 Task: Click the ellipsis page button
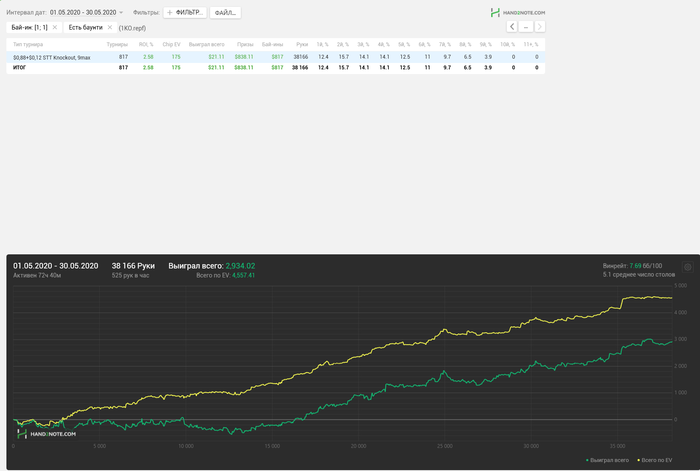pos(526,27)
